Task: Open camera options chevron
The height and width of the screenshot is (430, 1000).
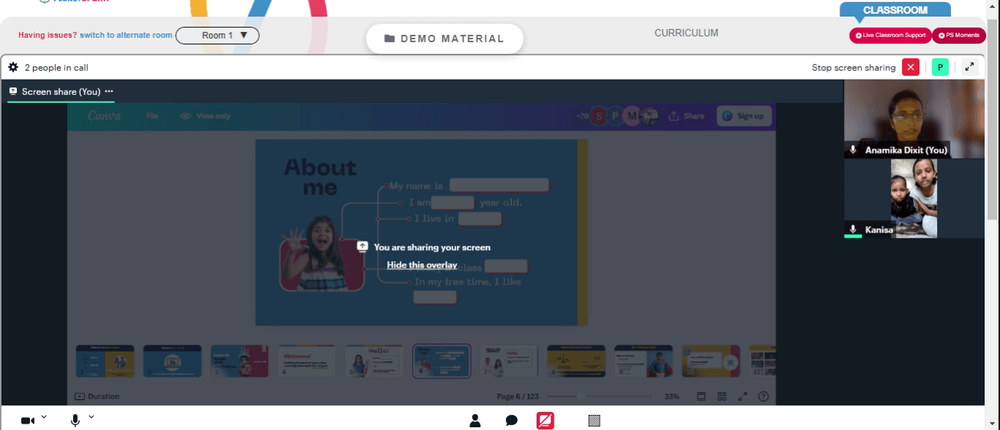Action: [43, 417]
